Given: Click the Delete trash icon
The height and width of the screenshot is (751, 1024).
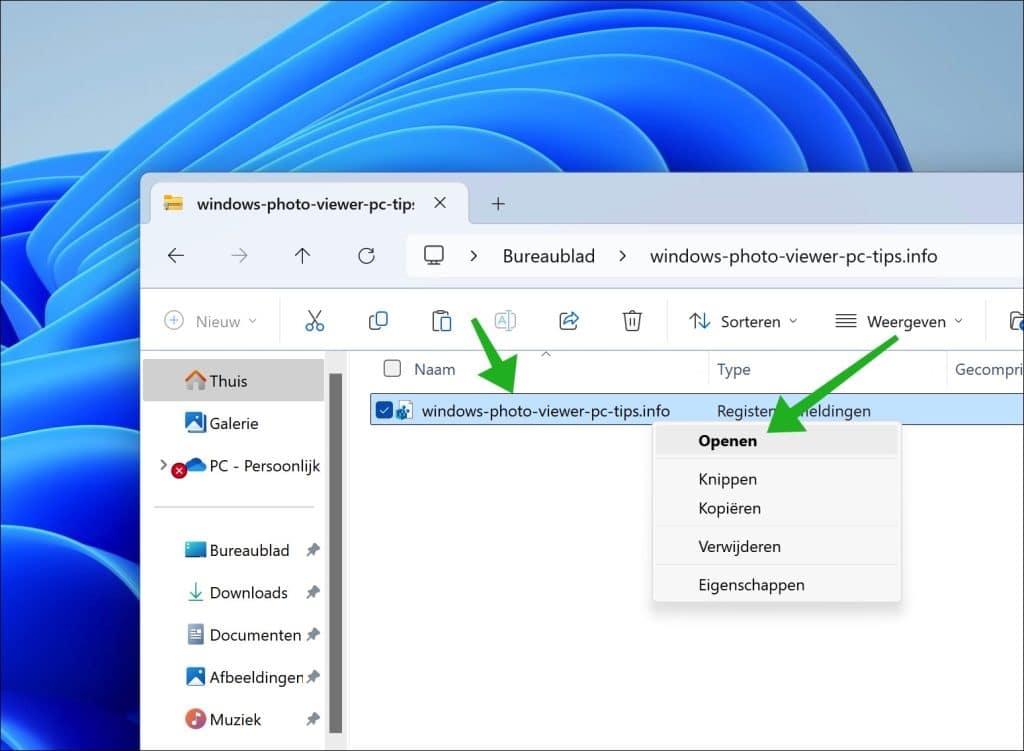Looking at the screenshot, I should (x=632, y=321).
